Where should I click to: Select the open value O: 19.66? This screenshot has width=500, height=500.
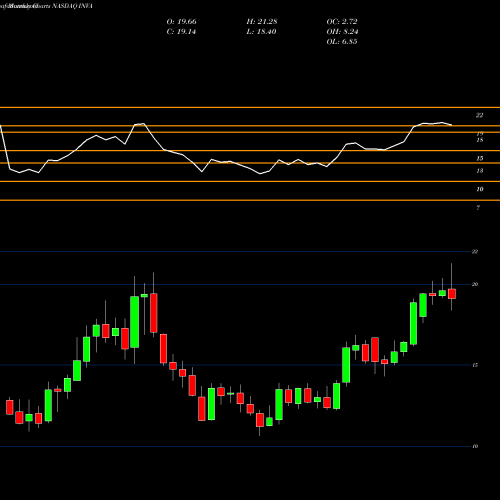[181, 22]
